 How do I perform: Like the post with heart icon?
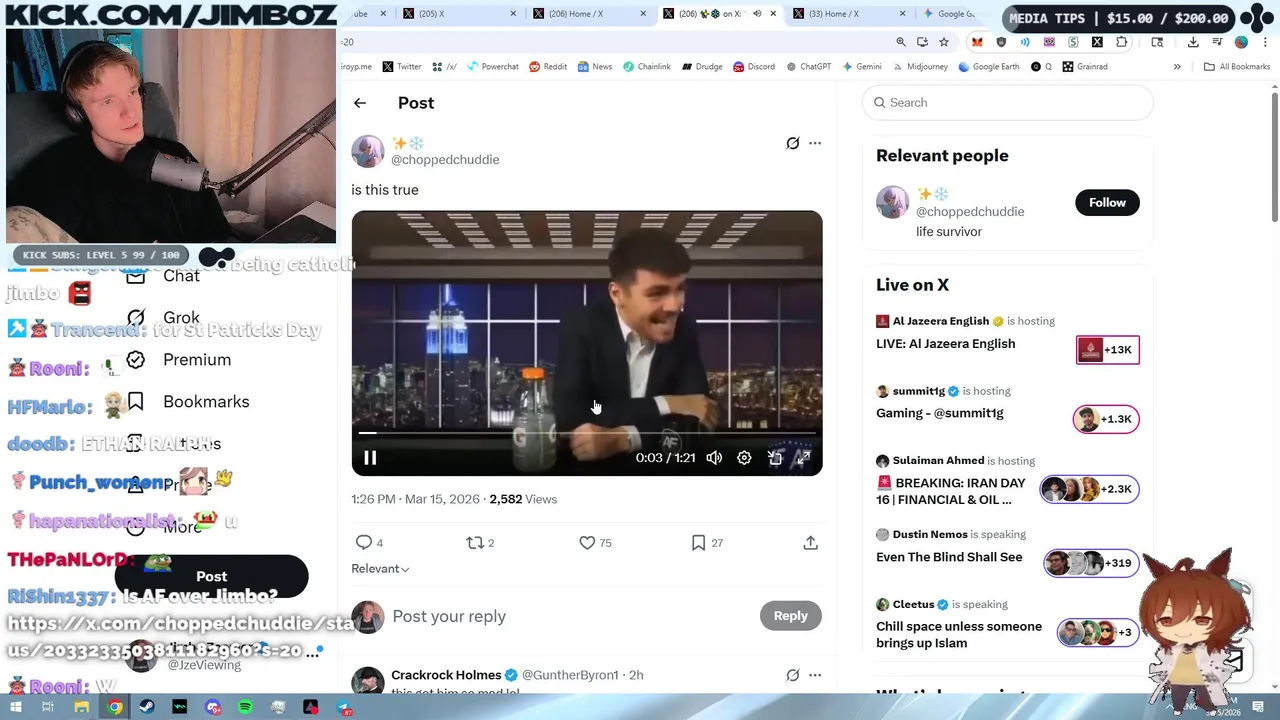click(x=587, y=542)
